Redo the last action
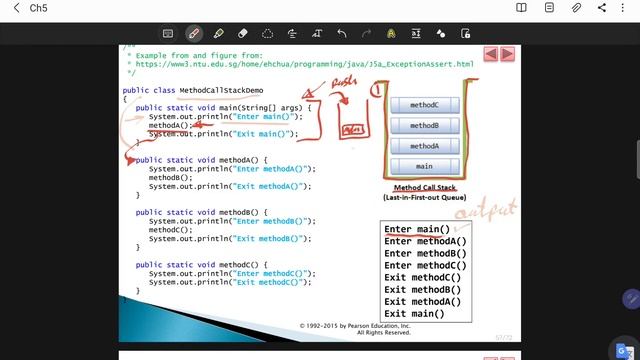 pyautogui.click(x=367, y=33)
